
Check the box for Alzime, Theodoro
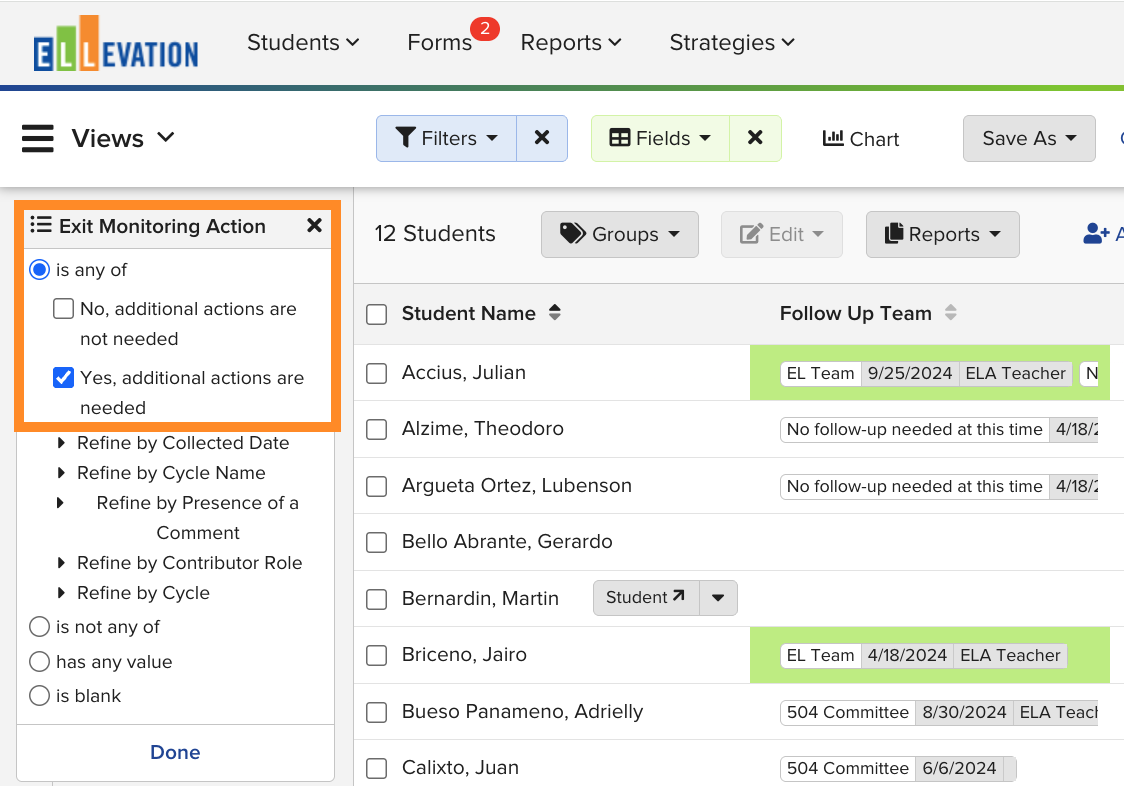coord(376,429)
